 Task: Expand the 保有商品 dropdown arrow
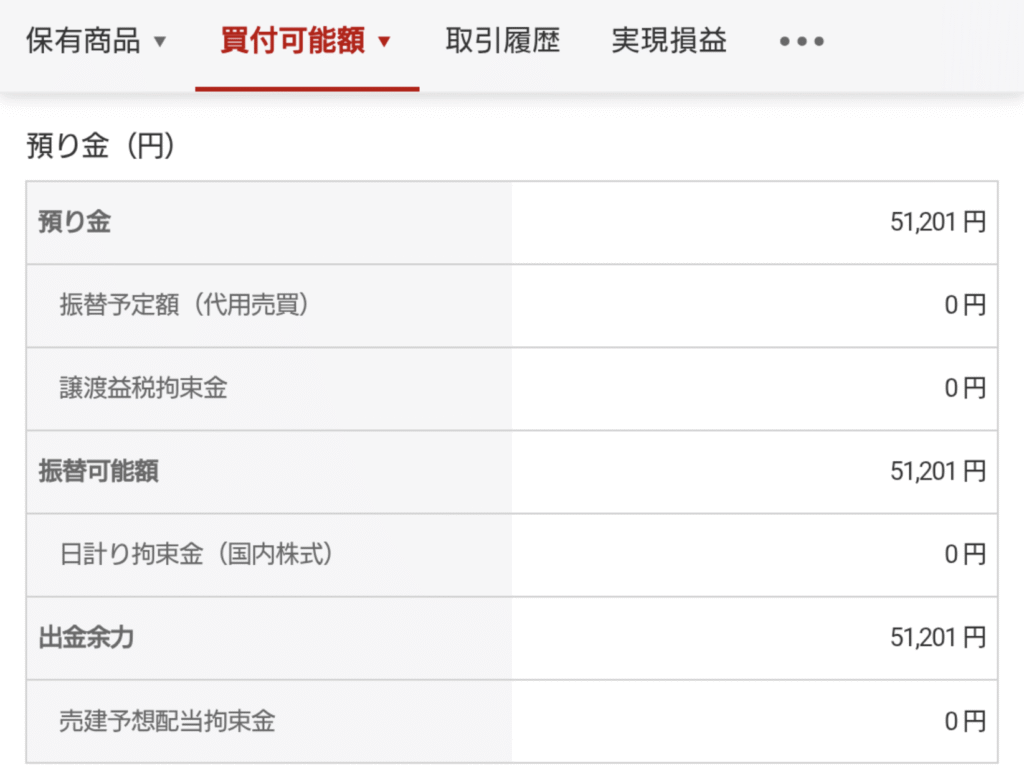pyautogui.click(x=160, y=42)
